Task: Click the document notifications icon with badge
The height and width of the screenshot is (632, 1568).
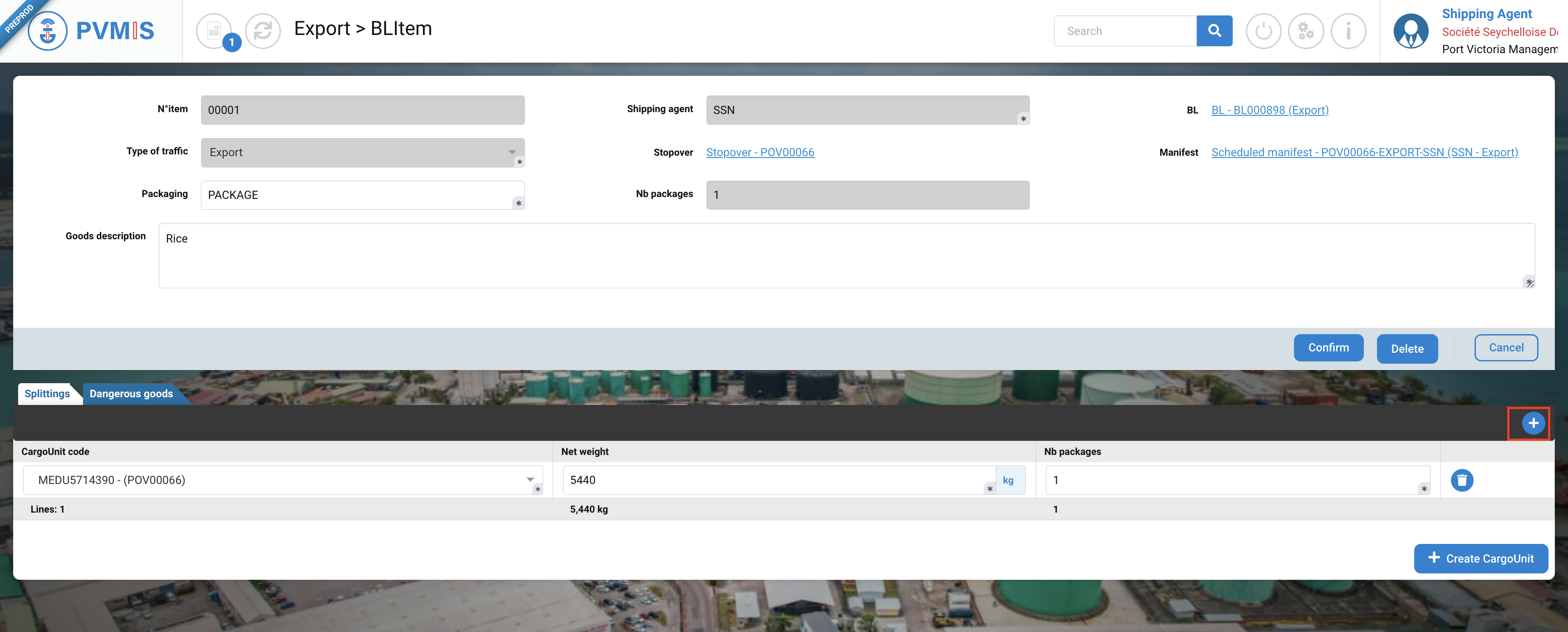Action: click(214, 30)
